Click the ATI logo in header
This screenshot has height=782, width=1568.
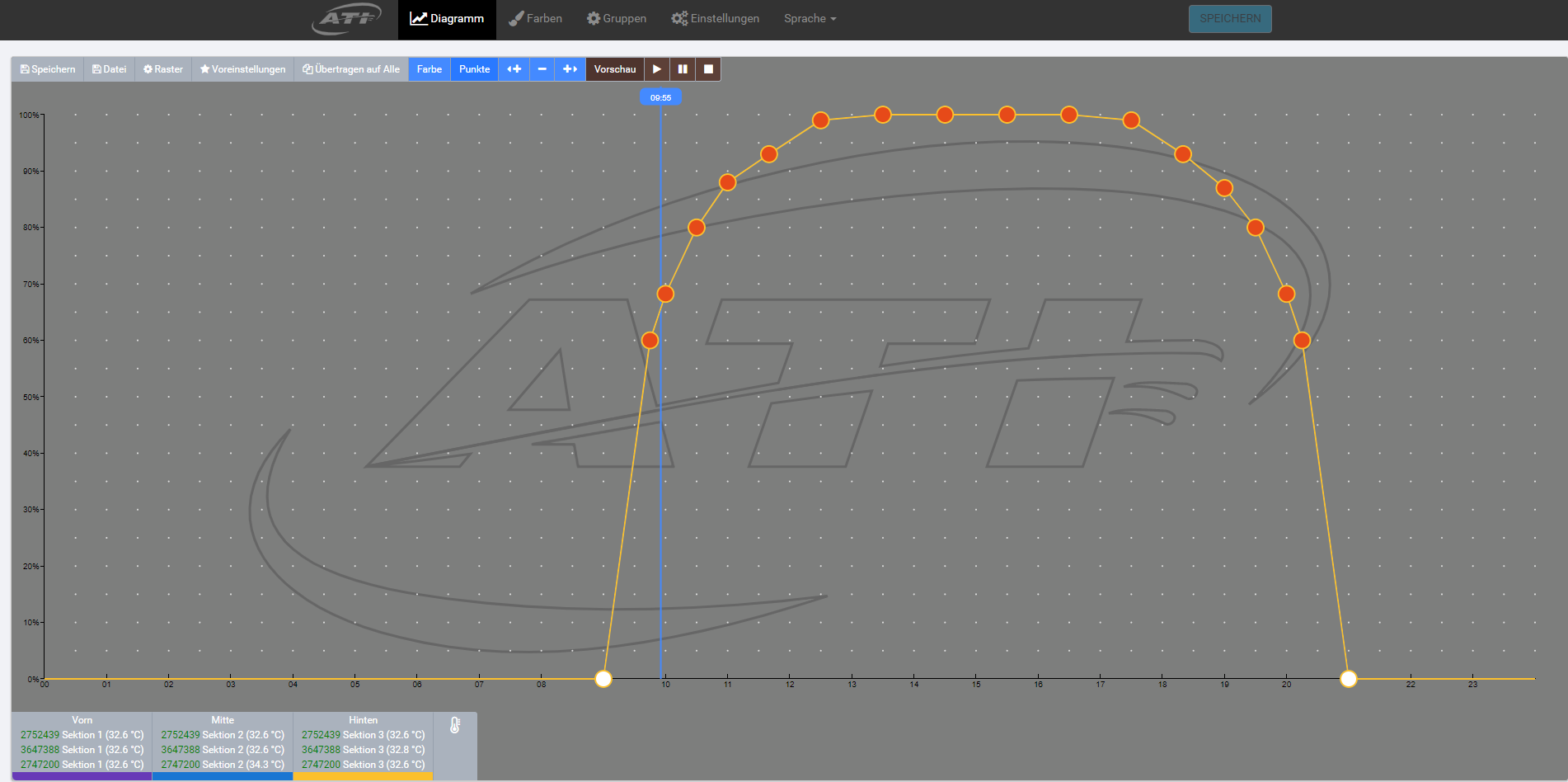pyautogui.click(x=347, y=18)
